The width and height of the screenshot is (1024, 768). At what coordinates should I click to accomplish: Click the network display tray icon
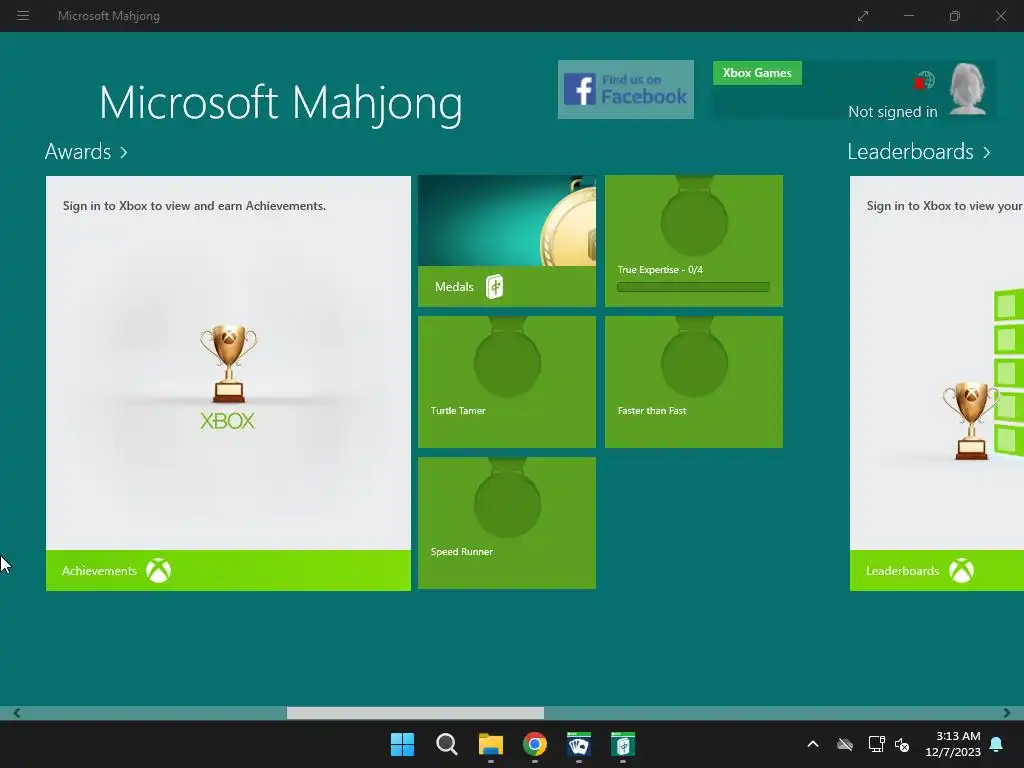tap(876, 744)
